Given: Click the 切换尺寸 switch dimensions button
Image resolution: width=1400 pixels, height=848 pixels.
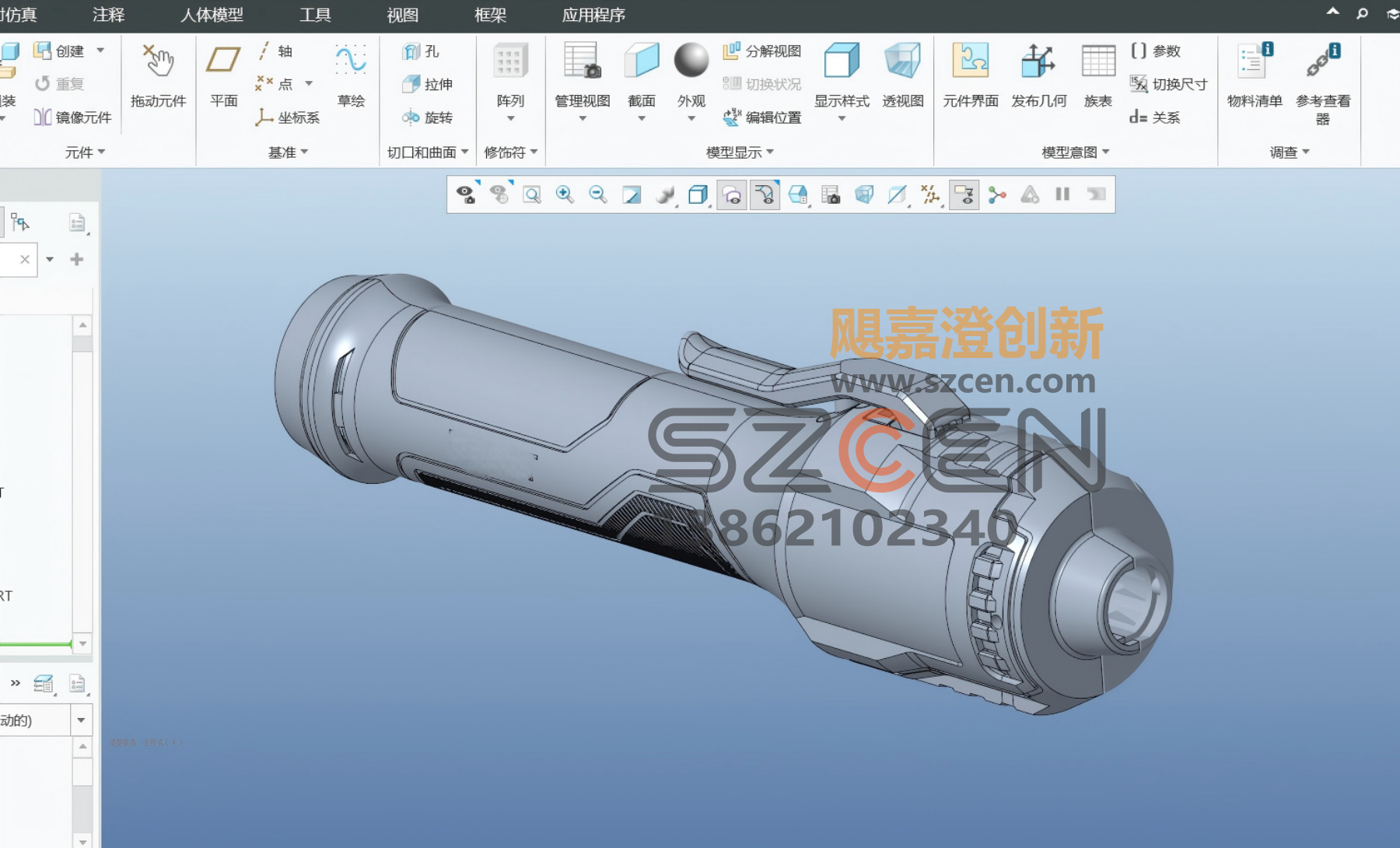Looking at the screenshot, I should [1169, 84].
